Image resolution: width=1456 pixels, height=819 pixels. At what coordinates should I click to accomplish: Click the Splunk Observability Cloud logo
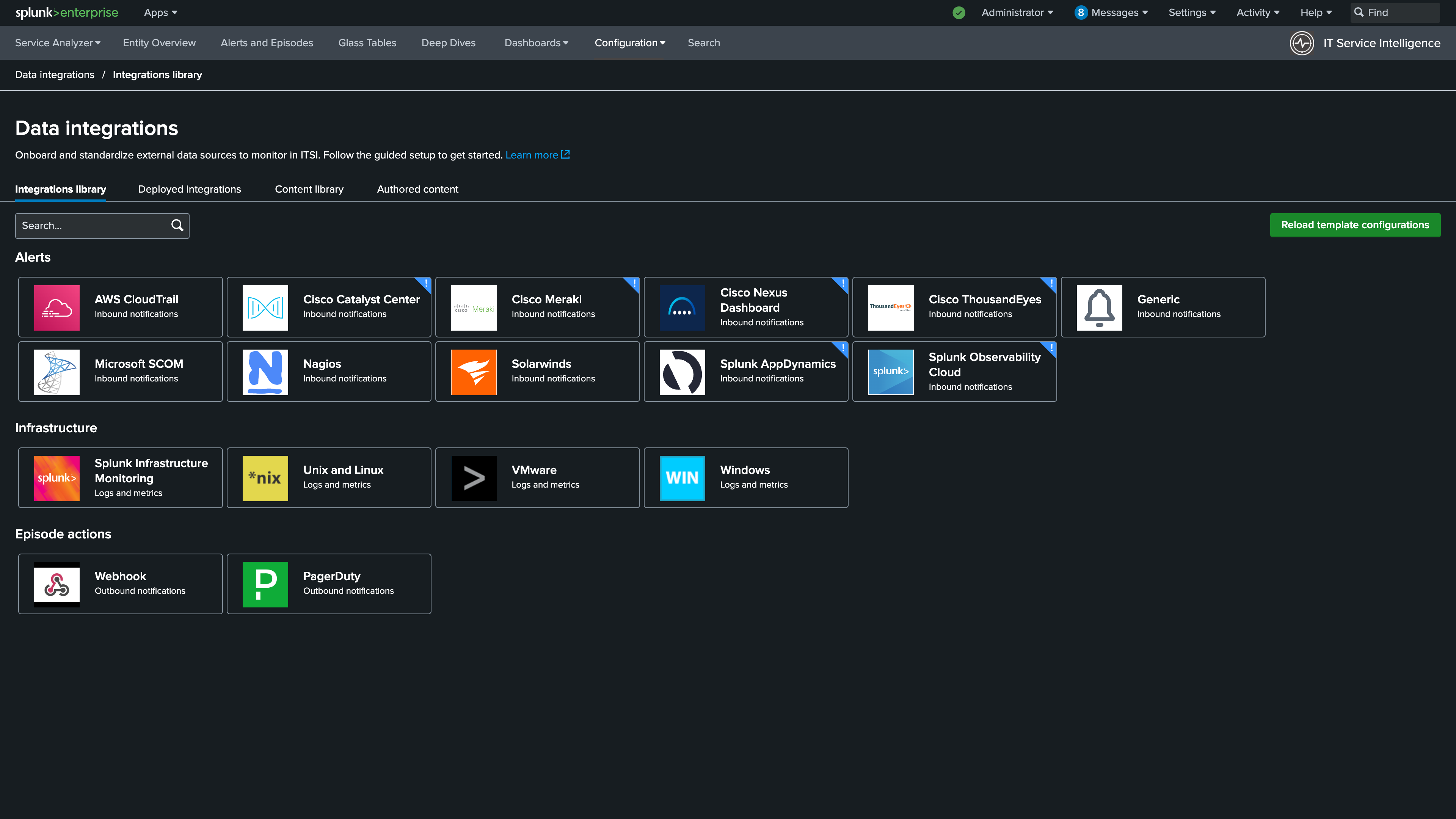891,372
